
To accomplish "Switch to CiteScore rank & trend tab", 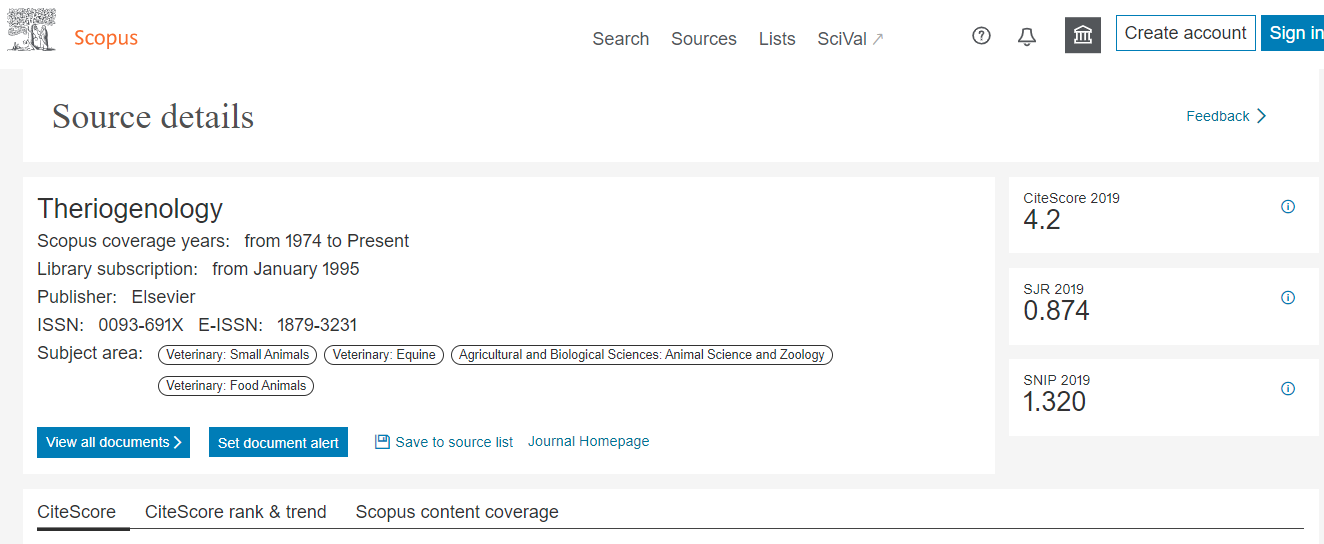I will 235,512.
